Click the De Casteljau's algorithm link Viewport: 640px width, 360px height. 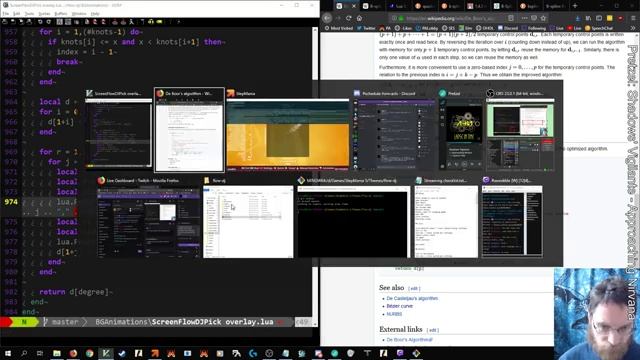coord(412,298)
